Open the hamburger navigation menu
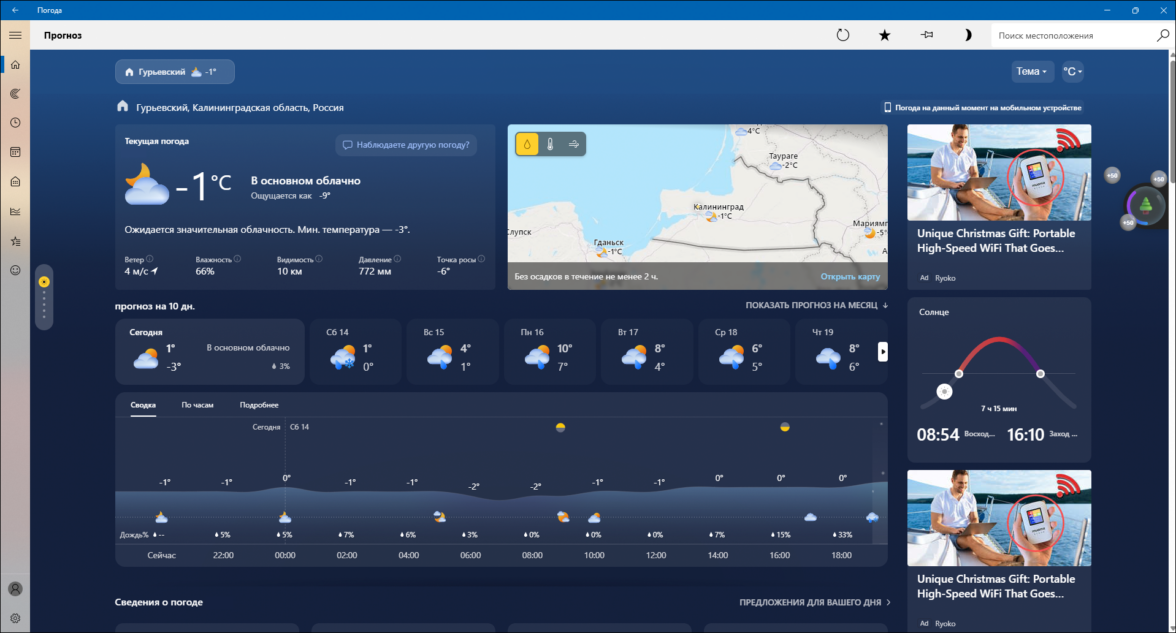The height and width of the screenshot is (633, 1176). (15, 35)
